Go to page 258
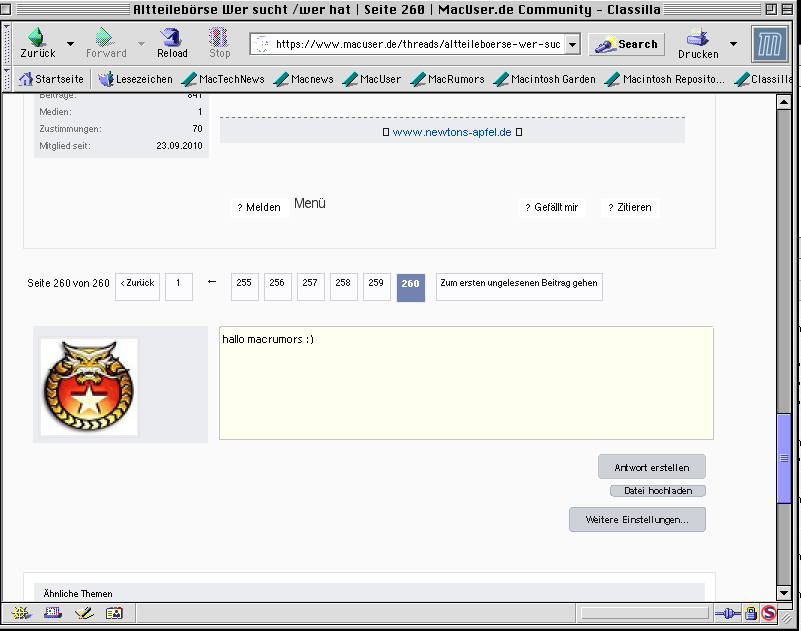Image resolution: width=801 pixels, height=631 pixels. point(343,287)
